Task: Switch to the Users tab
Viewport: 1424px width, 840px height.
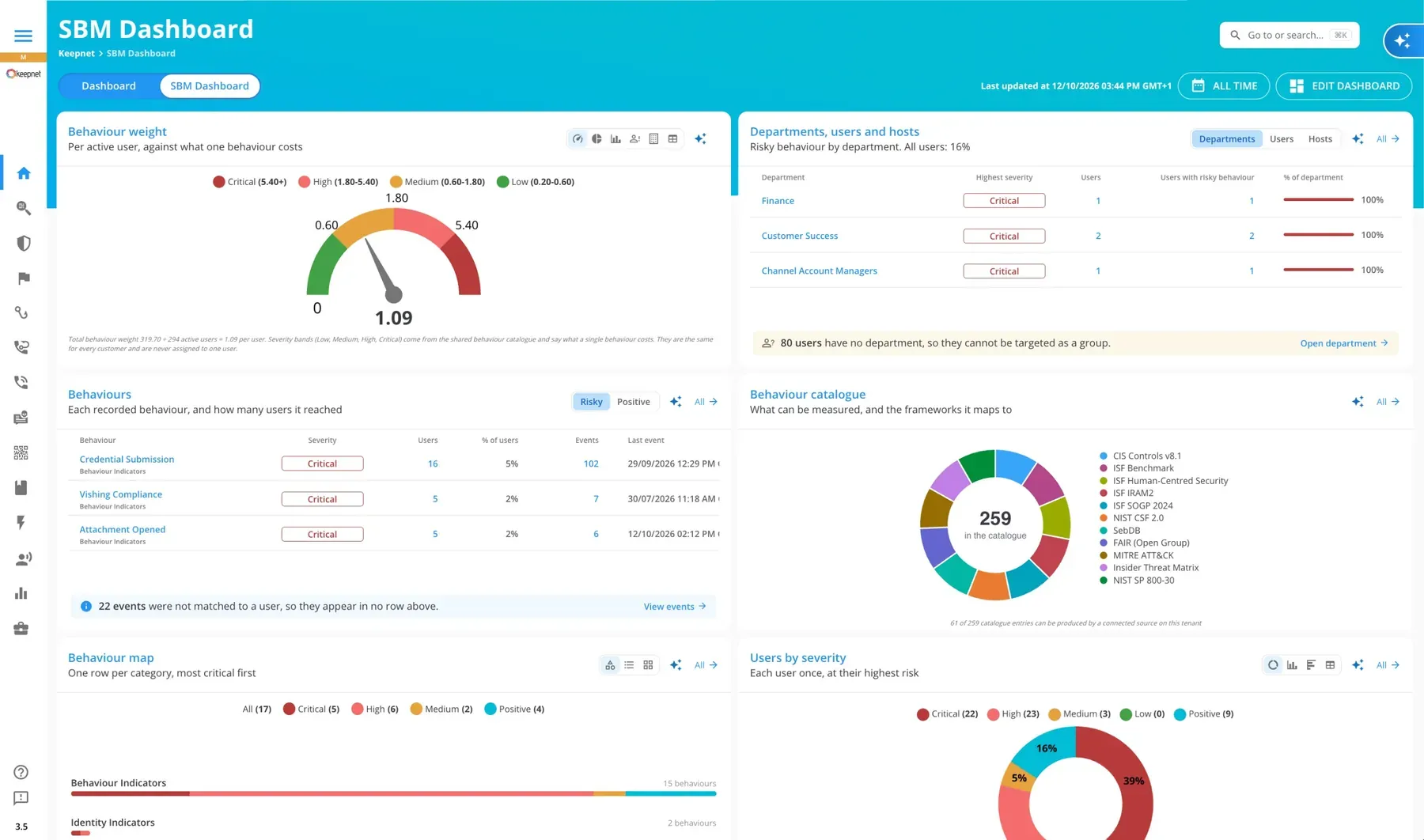Action: [x=1282, y=138]
